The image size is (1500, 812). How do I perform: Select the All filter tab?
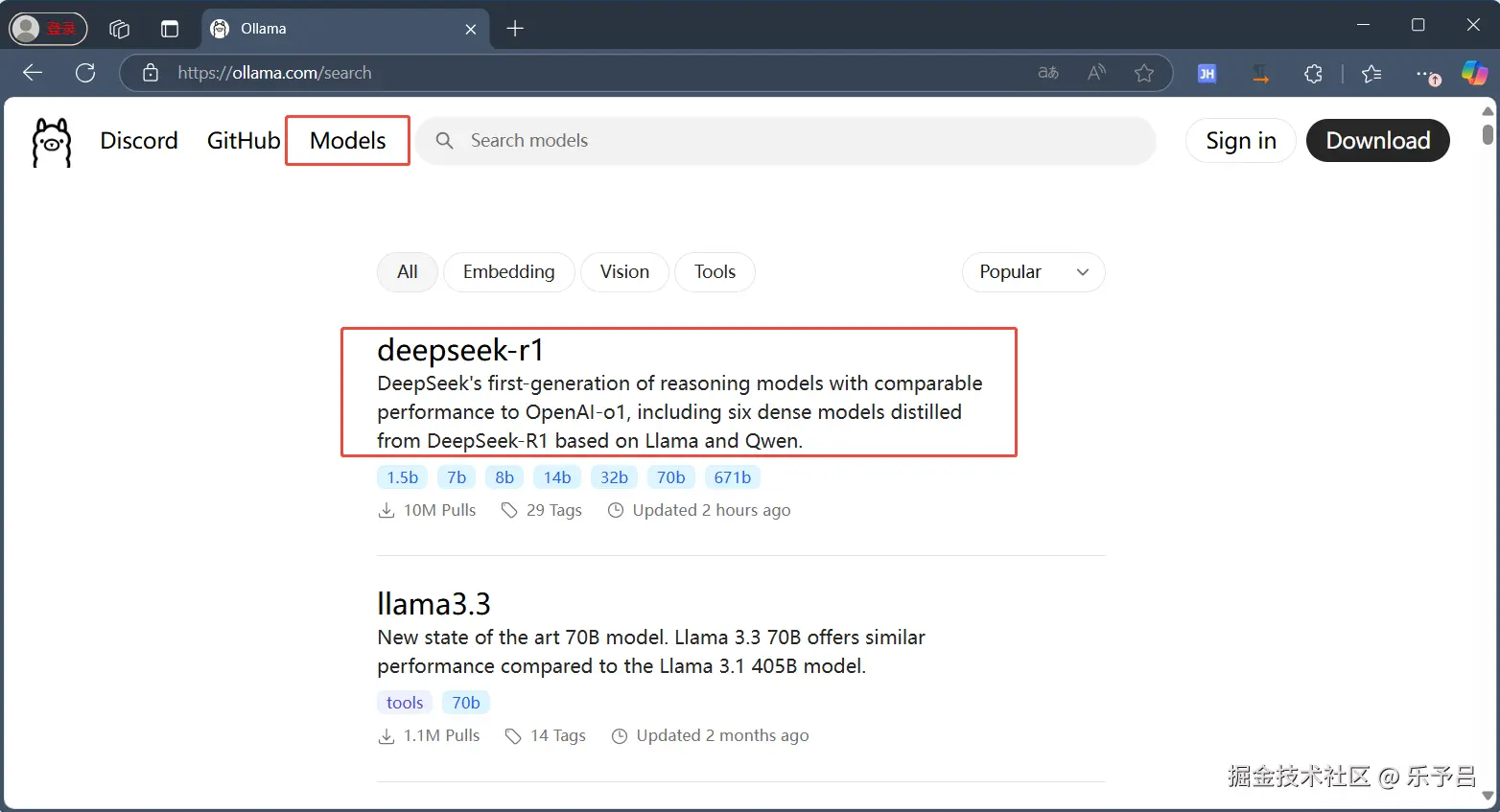[408, 272]
